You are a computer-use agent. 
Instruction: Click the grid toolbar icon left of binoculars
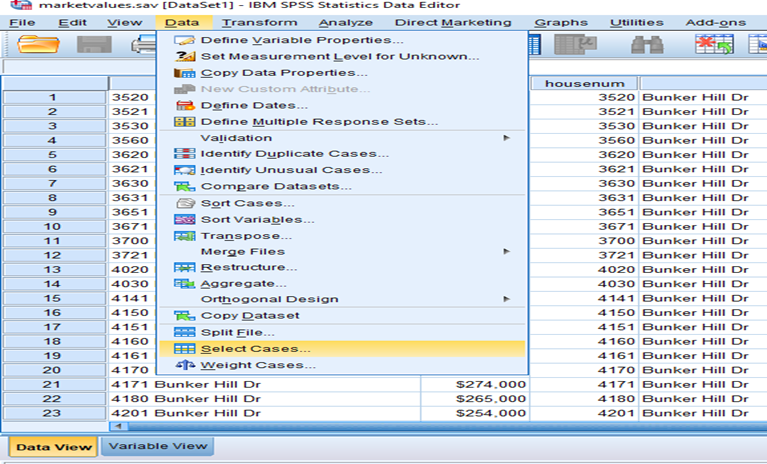pos(575,44)
